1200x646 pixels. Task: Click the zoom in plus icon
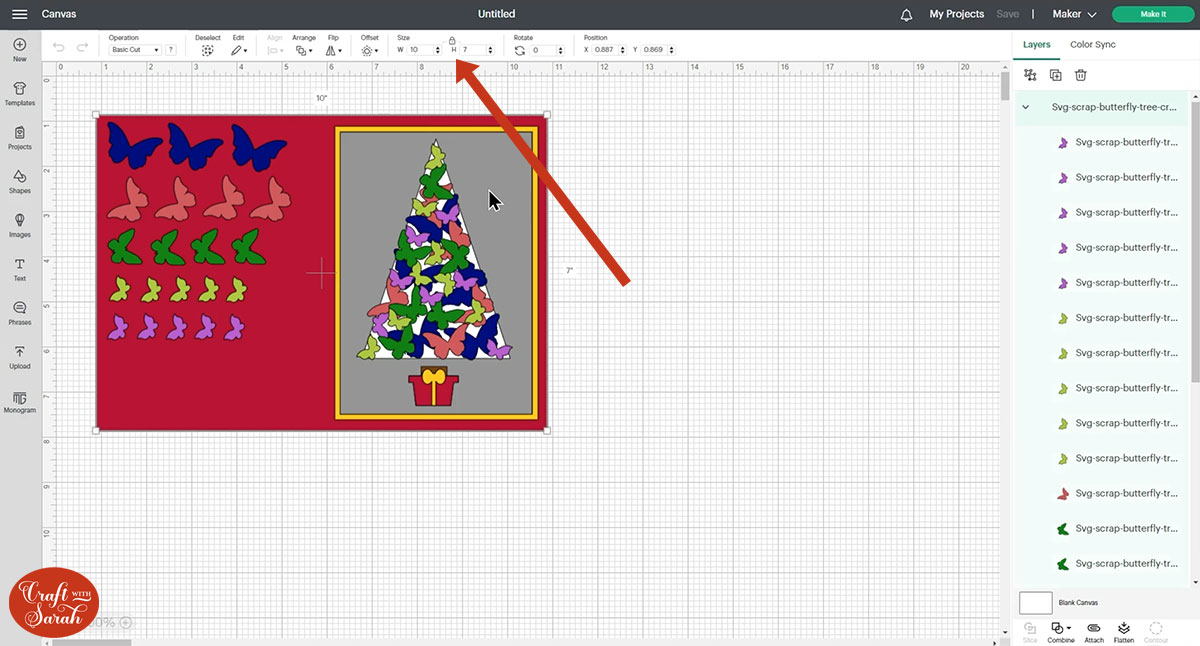(125, 622)
